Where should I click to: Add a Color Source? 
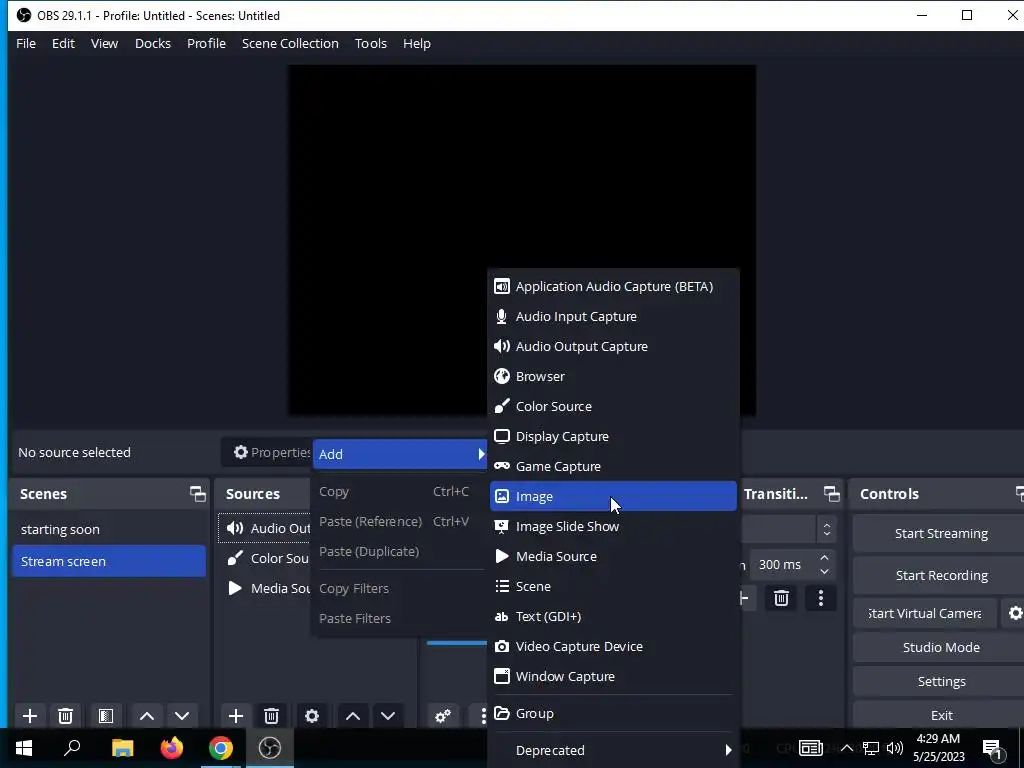[613, 406]
